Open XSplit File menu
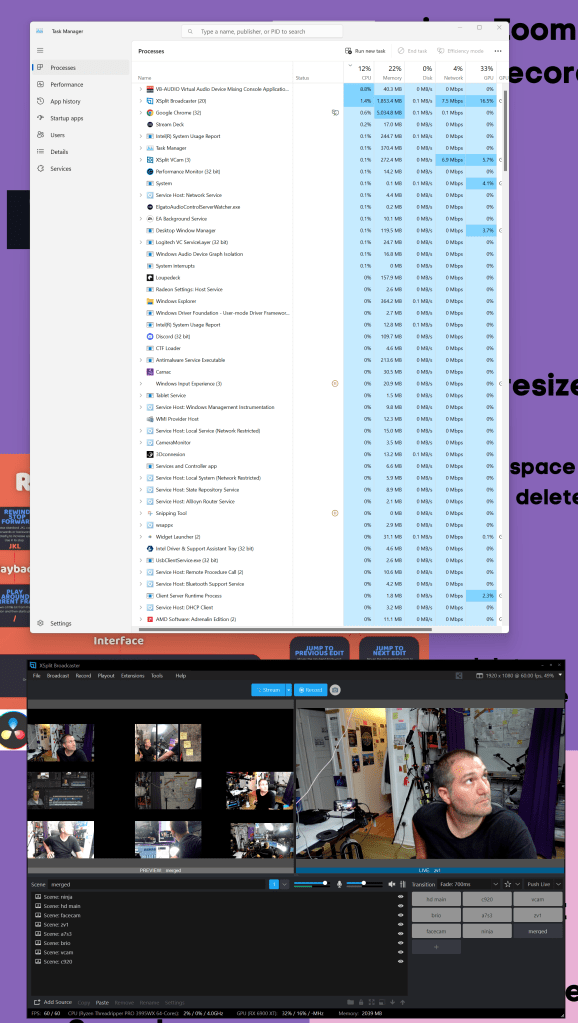 tap(37, 676)
